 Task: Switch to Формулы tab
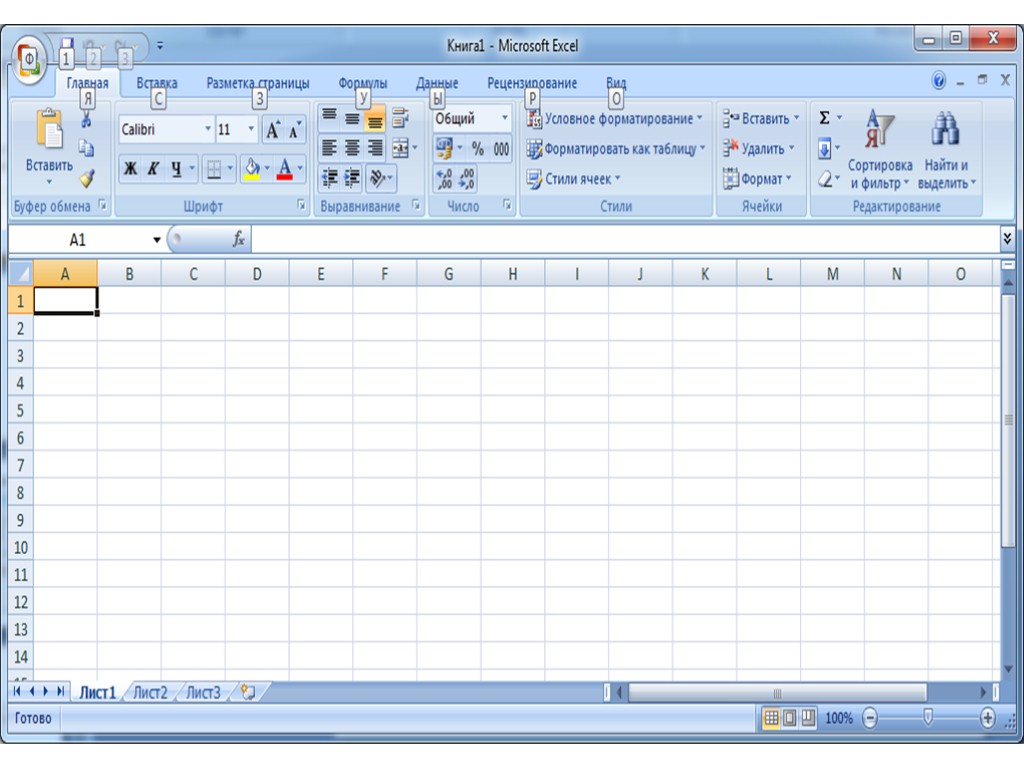(x=362, y=83)
